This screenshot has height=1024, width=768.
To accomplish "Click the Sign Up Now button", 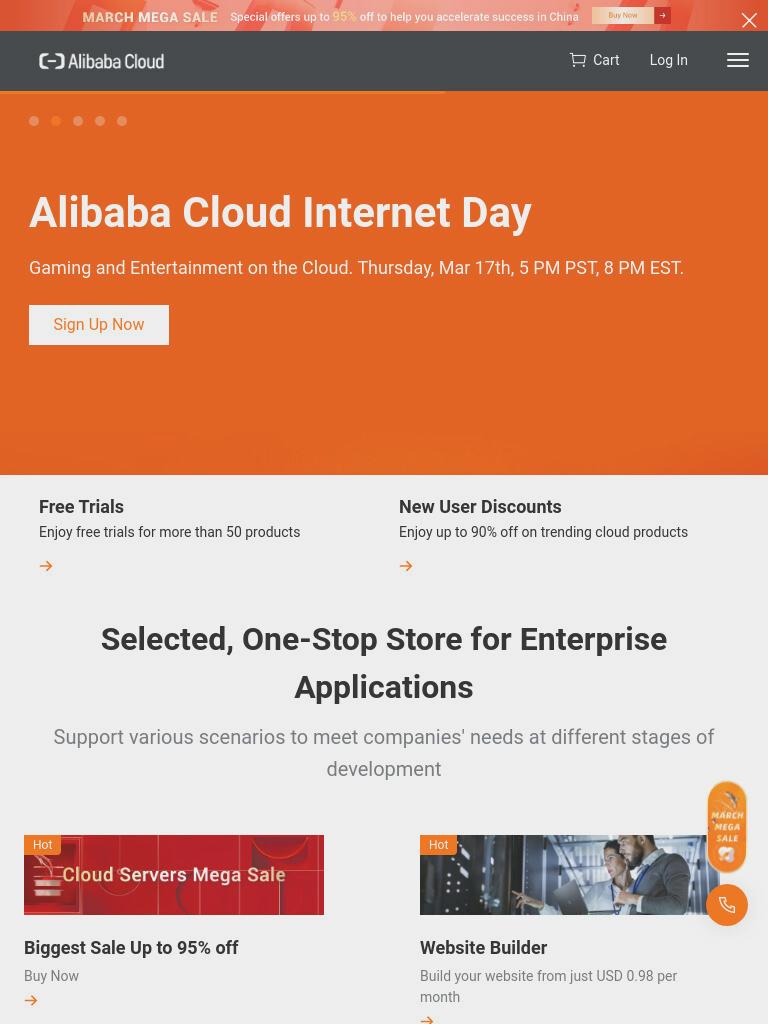I will pyautogui.click(x=99, y=325).
